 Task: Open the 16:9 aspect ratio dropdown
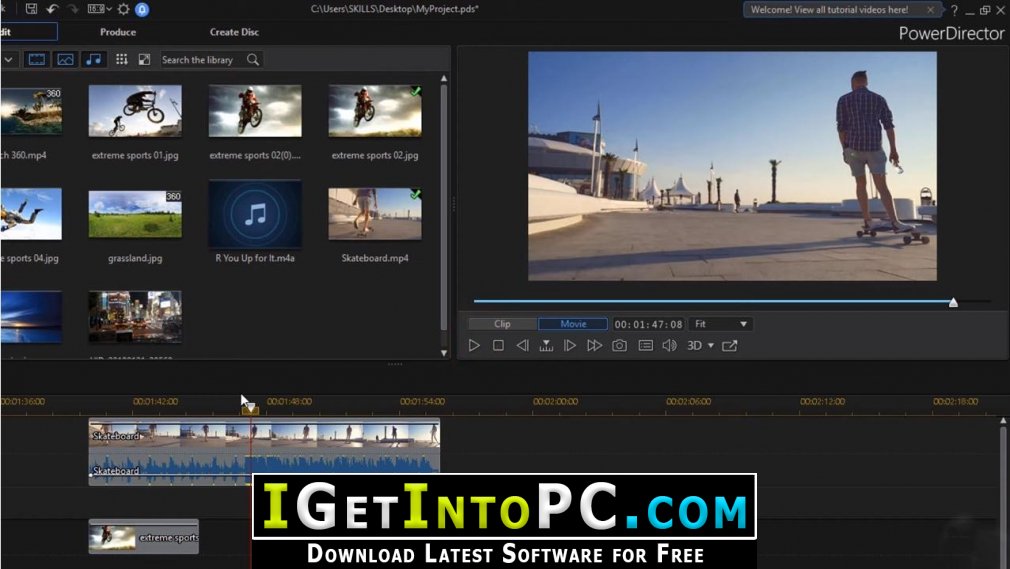tap(99, 9)
